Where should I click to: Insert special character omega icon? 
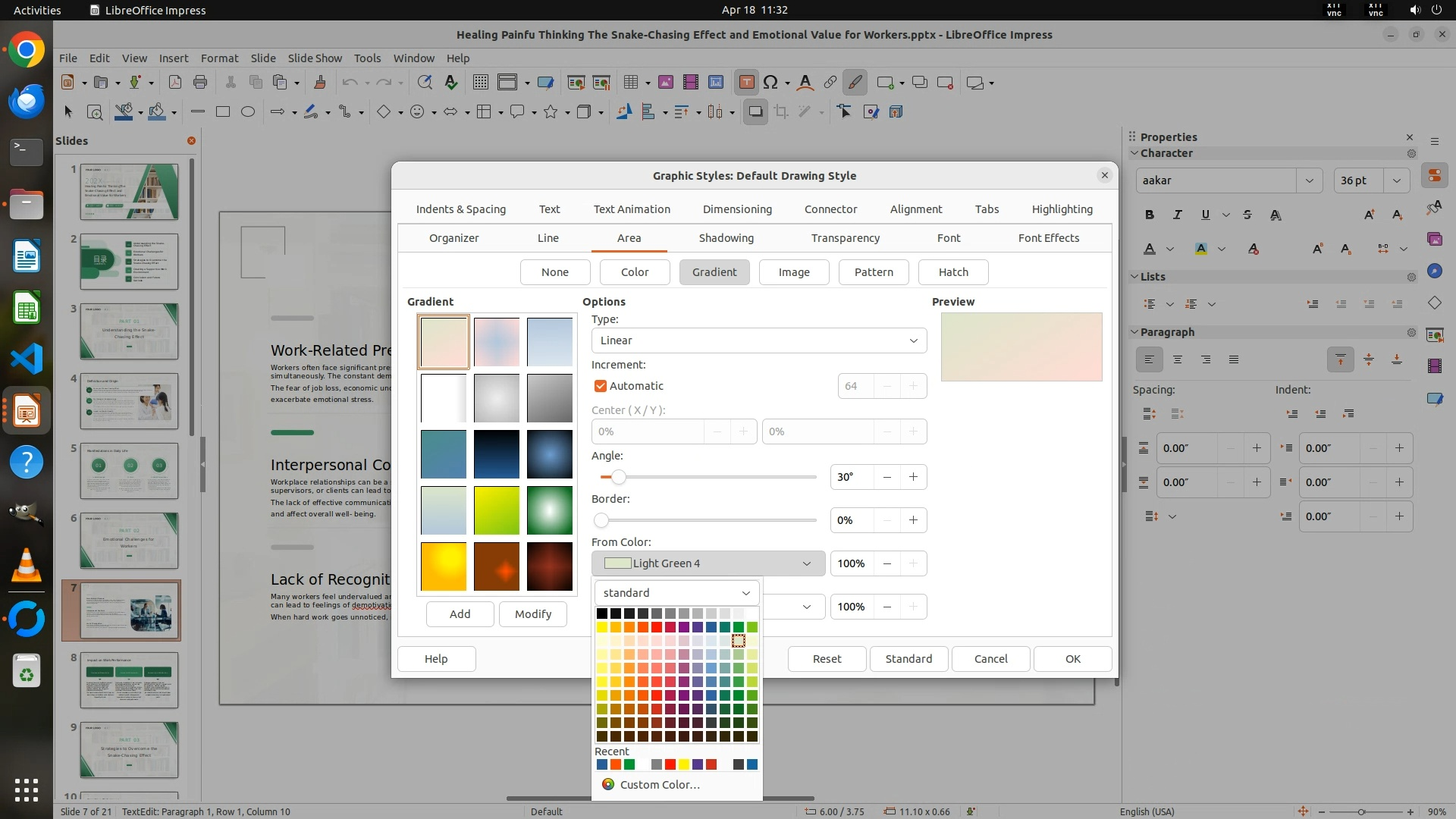pyautogui.click(x=770, y=83)
